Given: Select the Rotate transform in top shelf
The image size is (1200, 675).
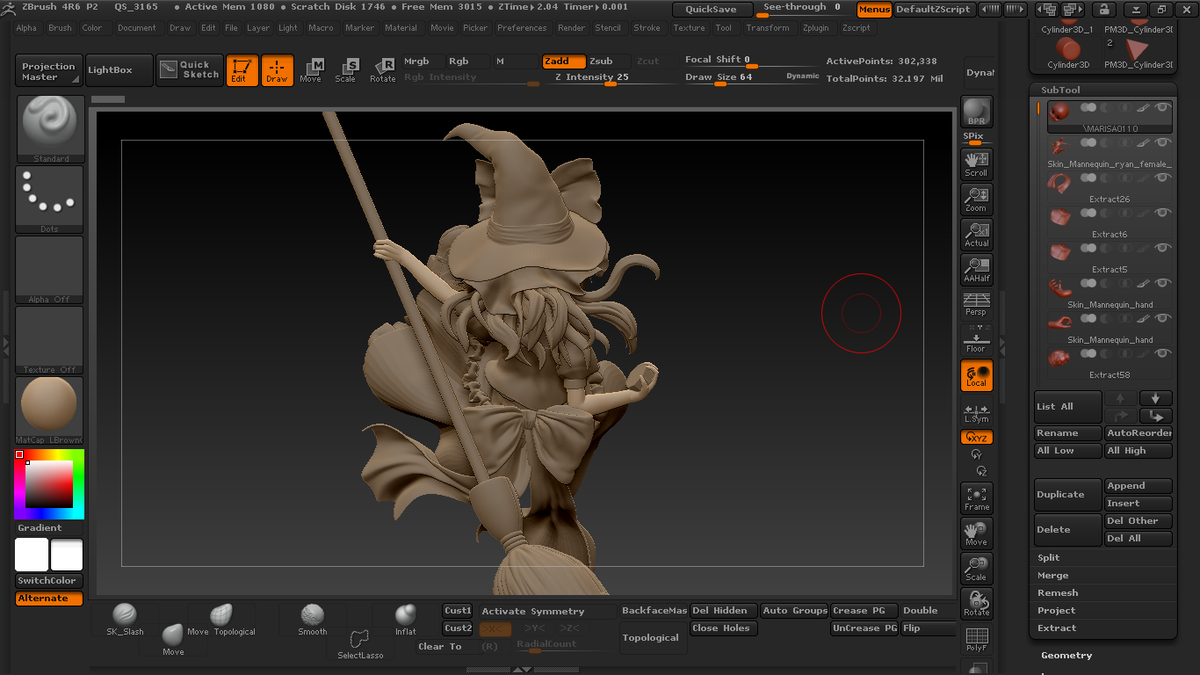Looking at the screenshot, I should 383,70.
